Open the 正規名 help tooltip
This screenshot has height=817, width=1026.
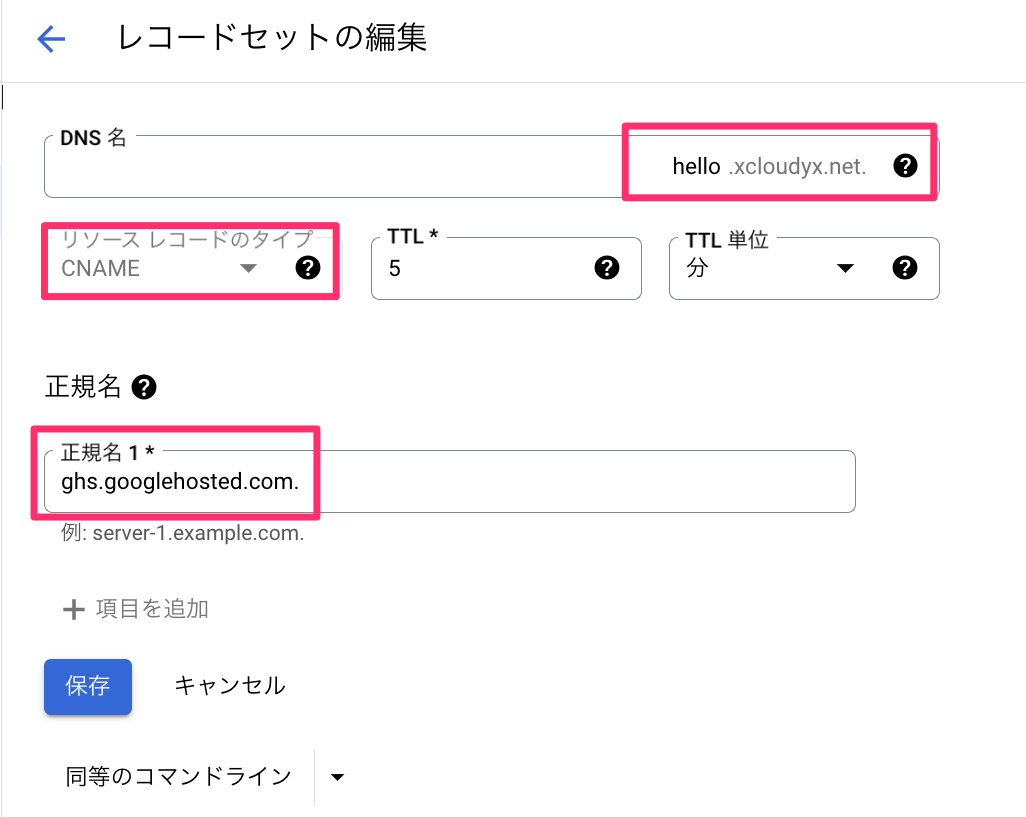(143, 388)
